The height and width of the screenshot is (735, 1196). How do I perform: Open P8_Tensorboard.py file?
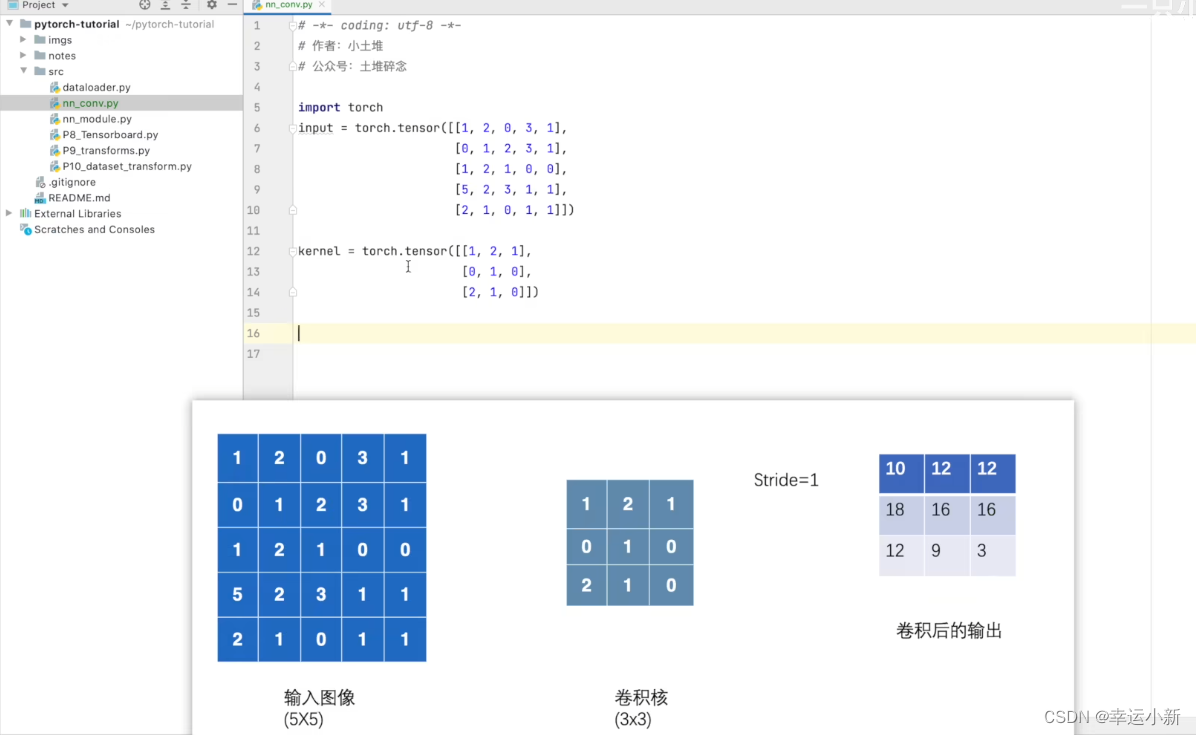pos(110,135)
